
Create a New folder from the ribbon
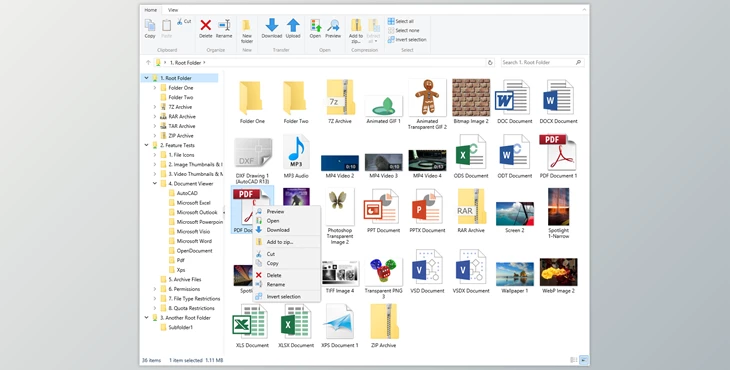click(x=247, y=31)
